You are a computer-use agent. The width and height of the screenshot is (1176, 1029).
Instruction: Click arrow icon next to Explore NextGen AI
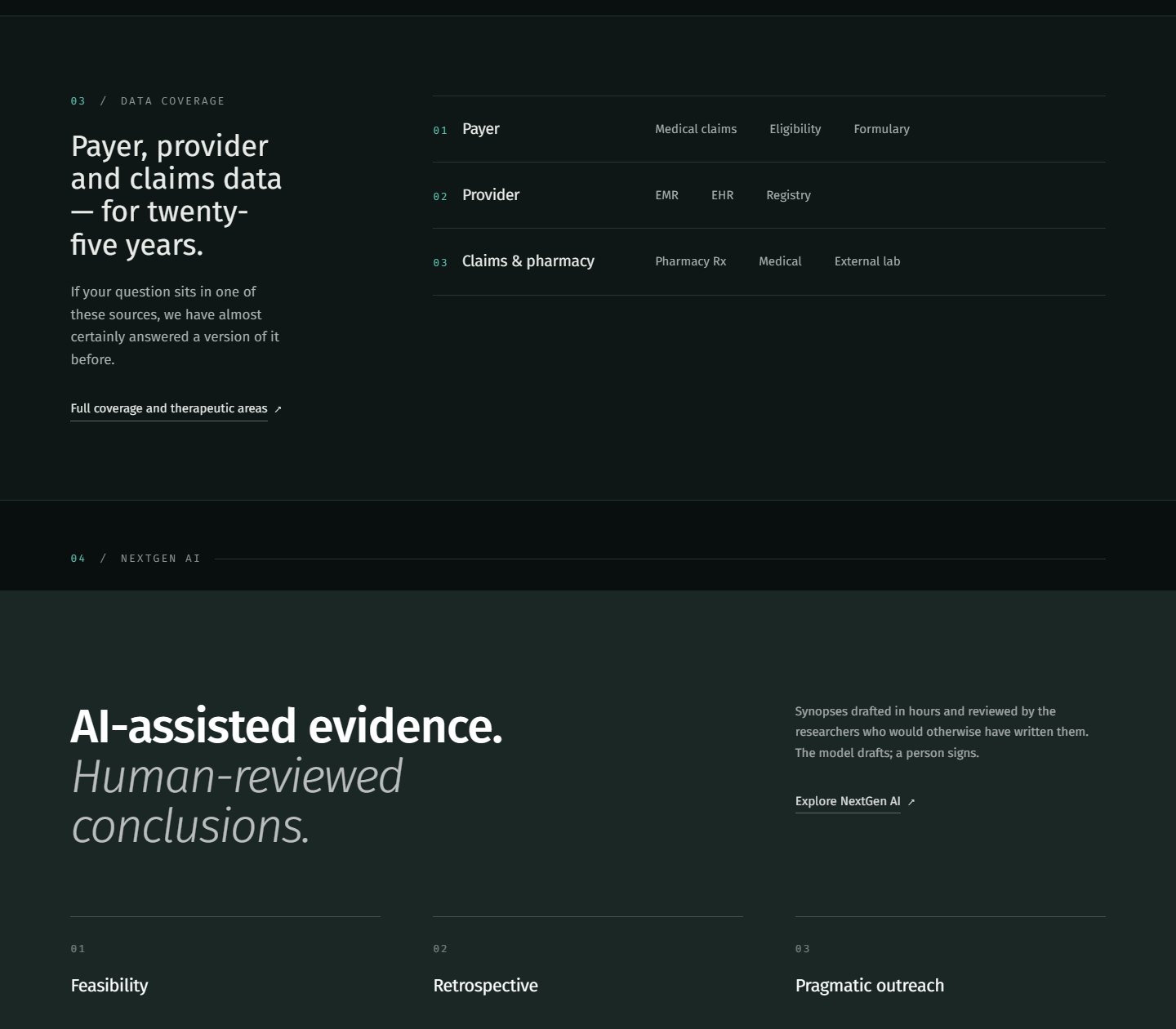[x=911, y=802]
